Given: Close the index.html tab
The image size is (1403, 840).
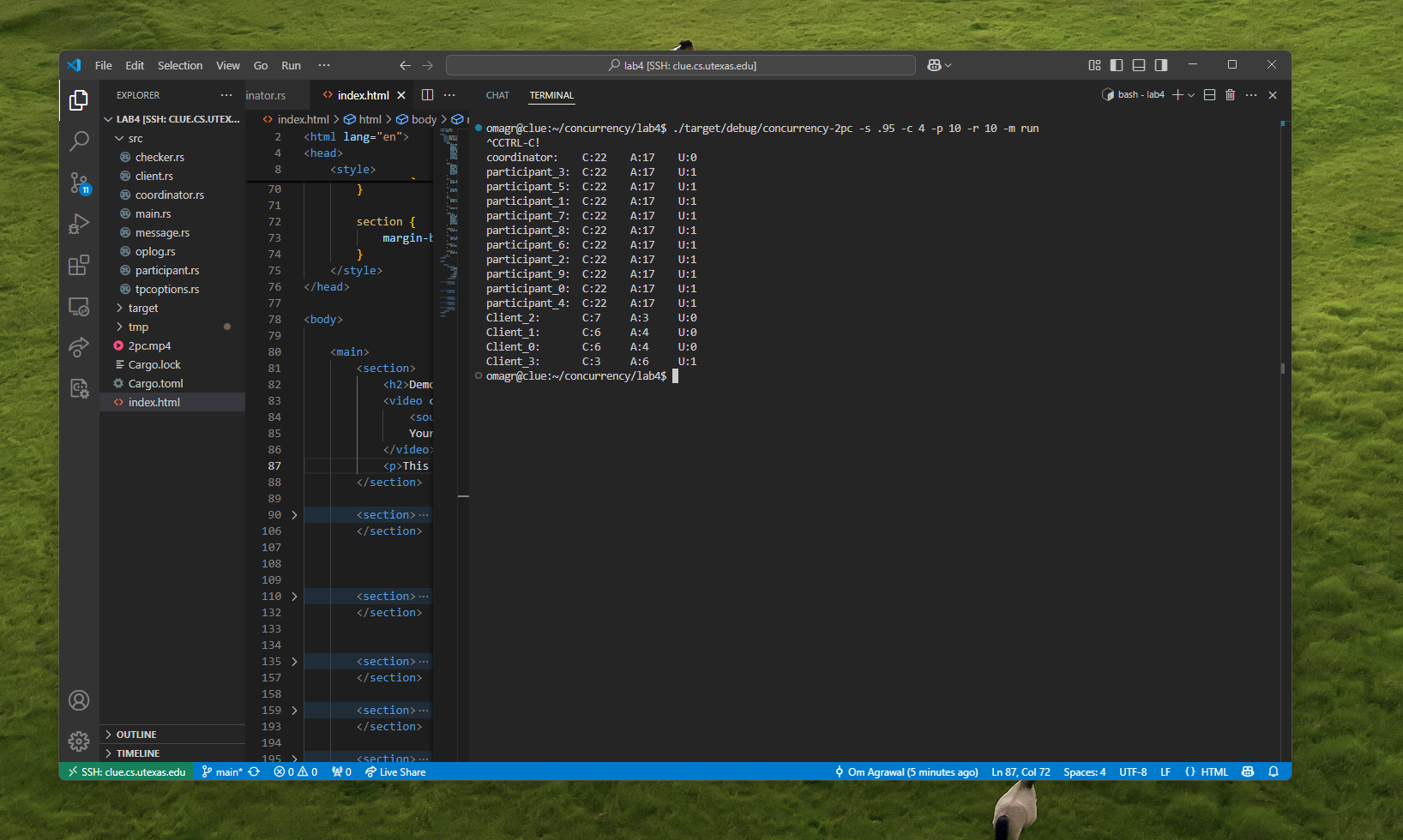Looking at the screenshot, I should click(x=401, y=95).
